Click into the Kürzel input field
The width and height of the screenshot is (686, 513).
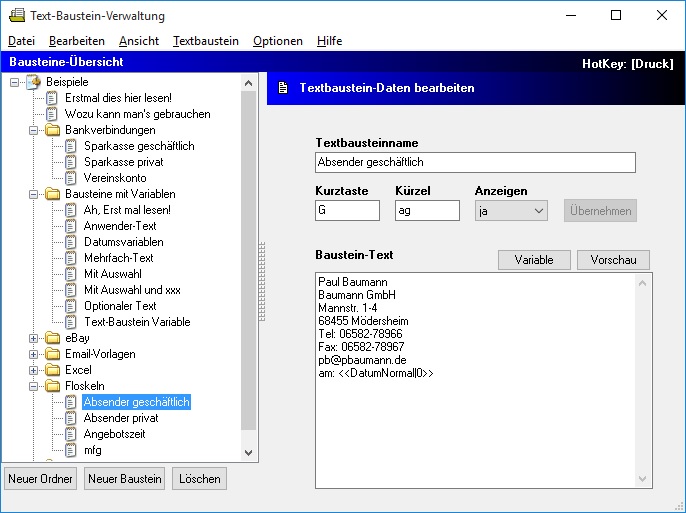pyautogui.click(x=427, y=211)
